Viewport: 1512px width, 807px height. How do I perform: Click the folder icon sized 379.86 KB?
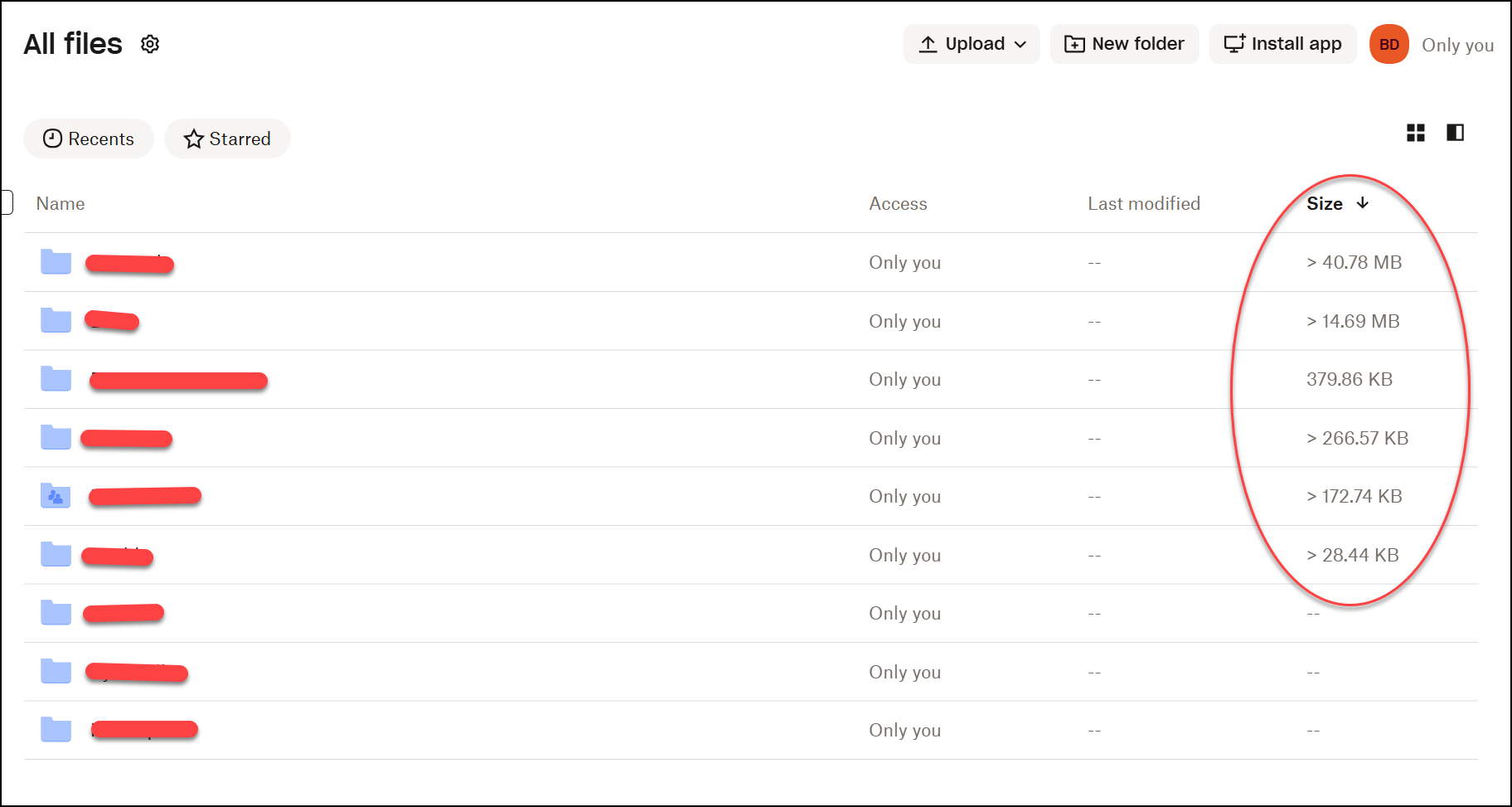56,379
